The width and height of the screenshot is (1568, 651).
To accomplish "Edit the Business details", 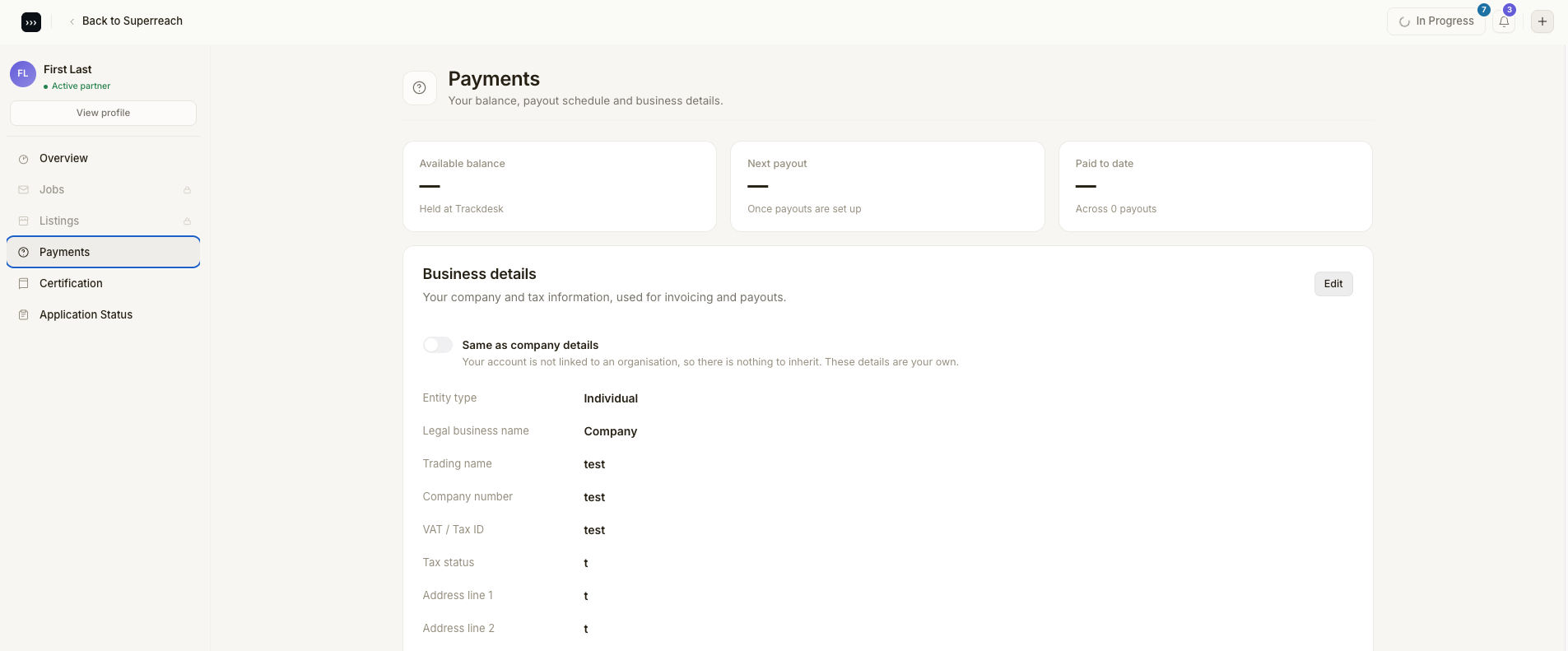I will tap(1333, 284).
